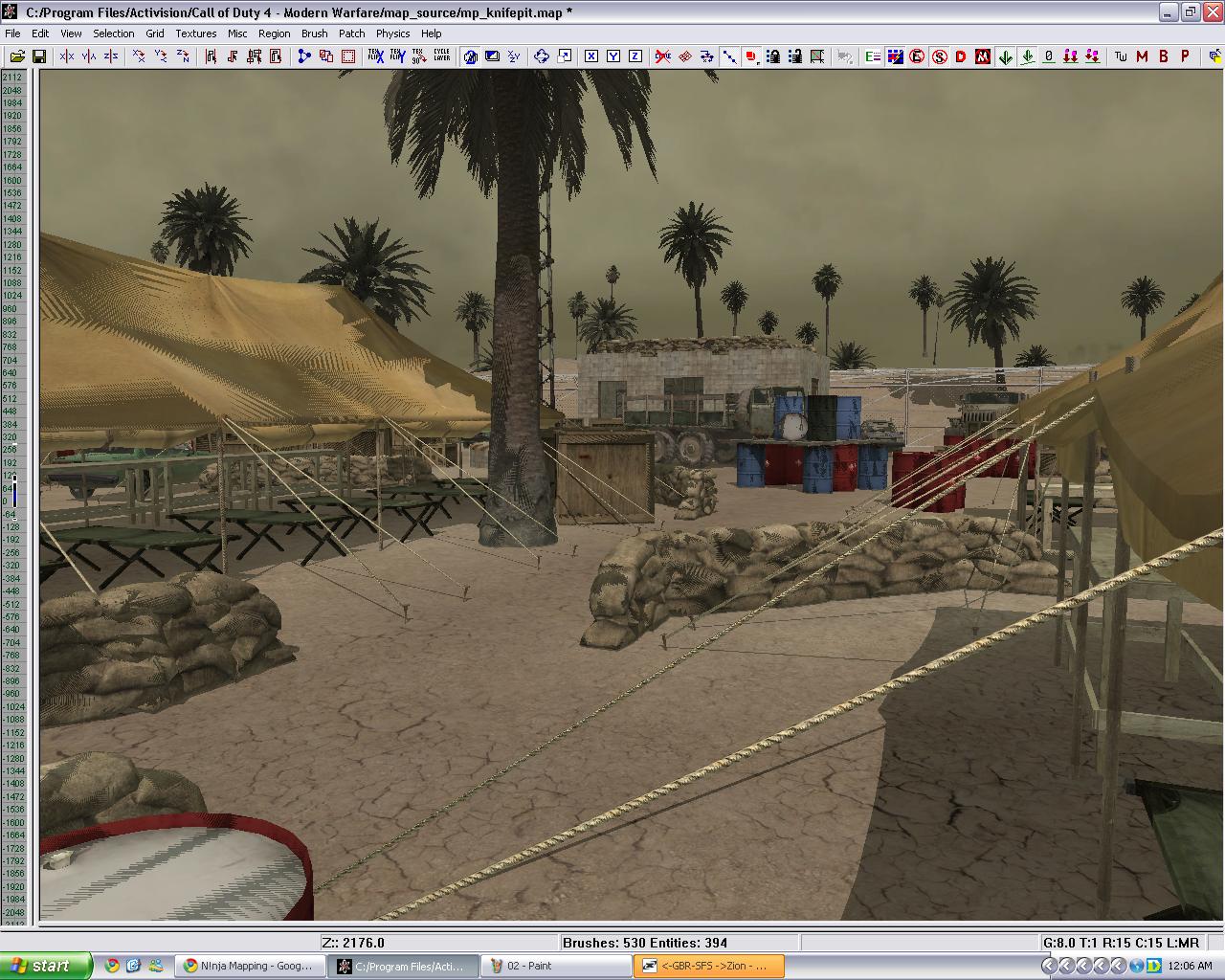Rotate selection around X axis
The image size is (1225, 980).
[139, 56]
